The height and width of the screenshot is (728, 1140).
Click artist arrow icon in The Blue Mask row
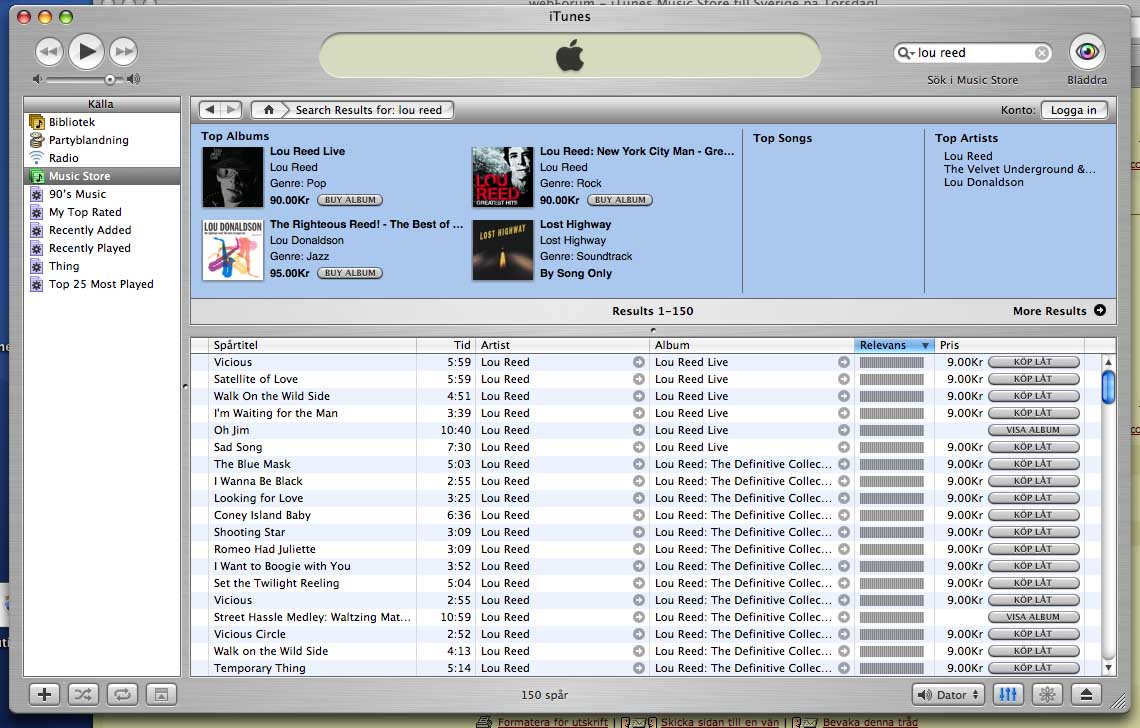click(x=638, y=464)
